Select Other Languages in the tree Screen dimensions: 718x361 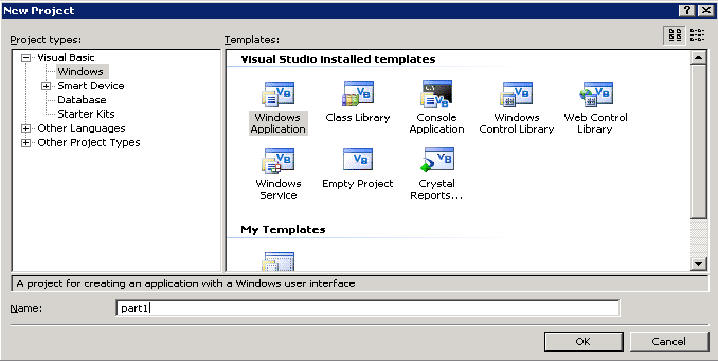pos(81,128)
